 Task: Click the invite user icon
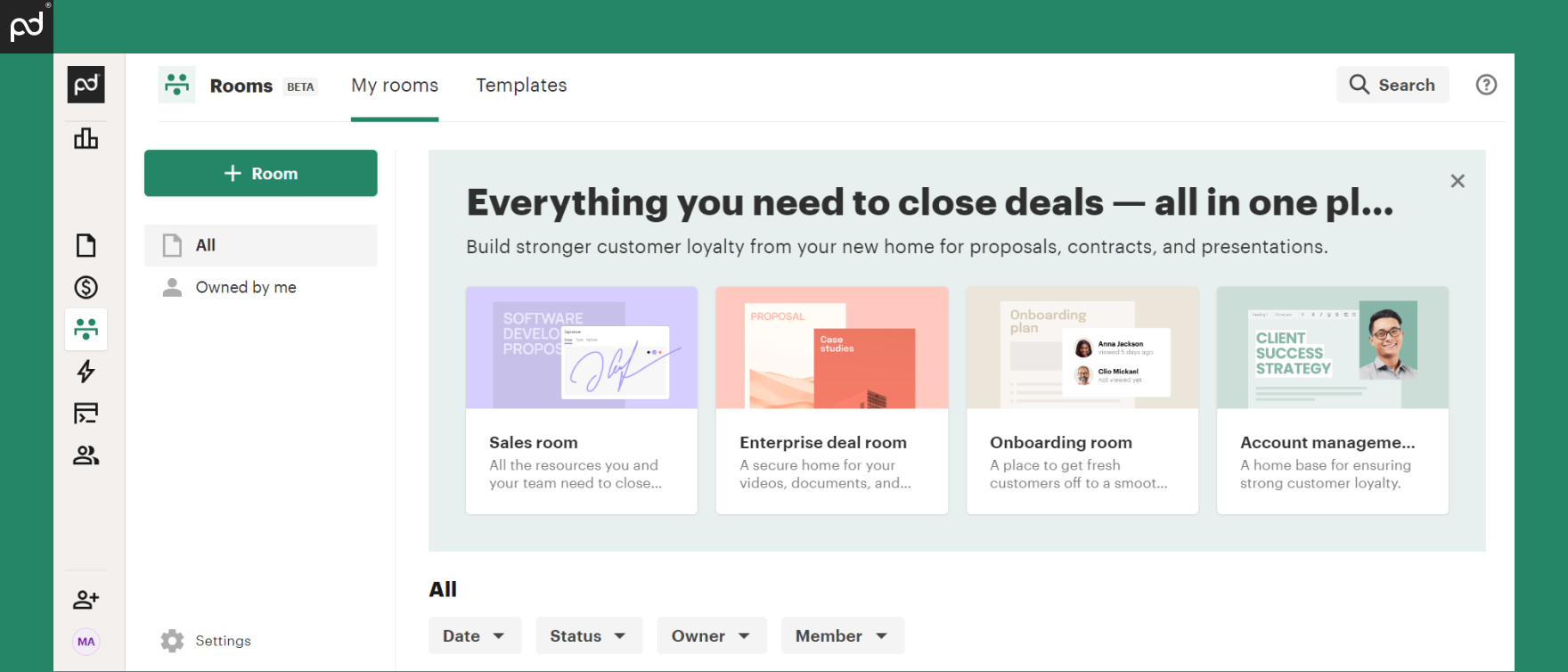click(x=86, y=600)
